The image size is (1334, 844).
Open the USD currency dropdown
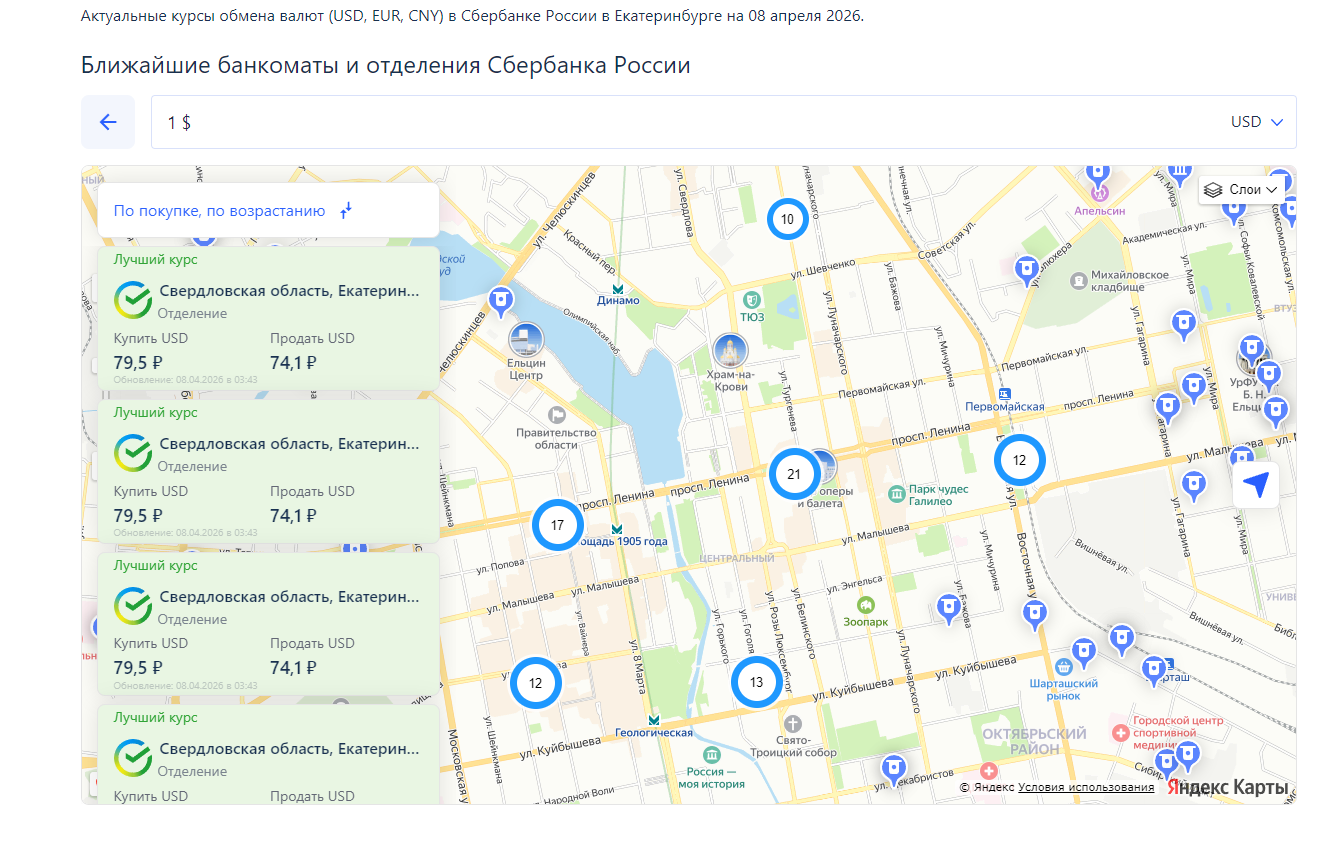tap(1257, 122)
